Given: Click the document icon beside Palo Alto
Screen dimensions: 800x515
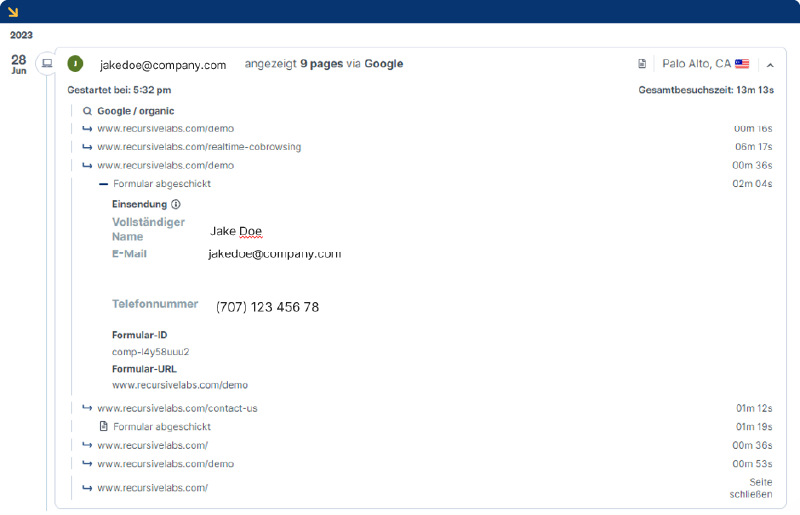Looking at the screenshot, I should tap(642, 64).
